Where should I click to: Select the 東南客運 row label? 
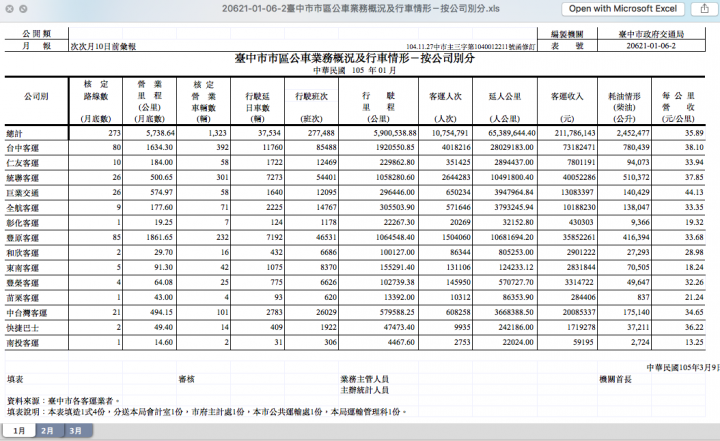tap(22, 268)
